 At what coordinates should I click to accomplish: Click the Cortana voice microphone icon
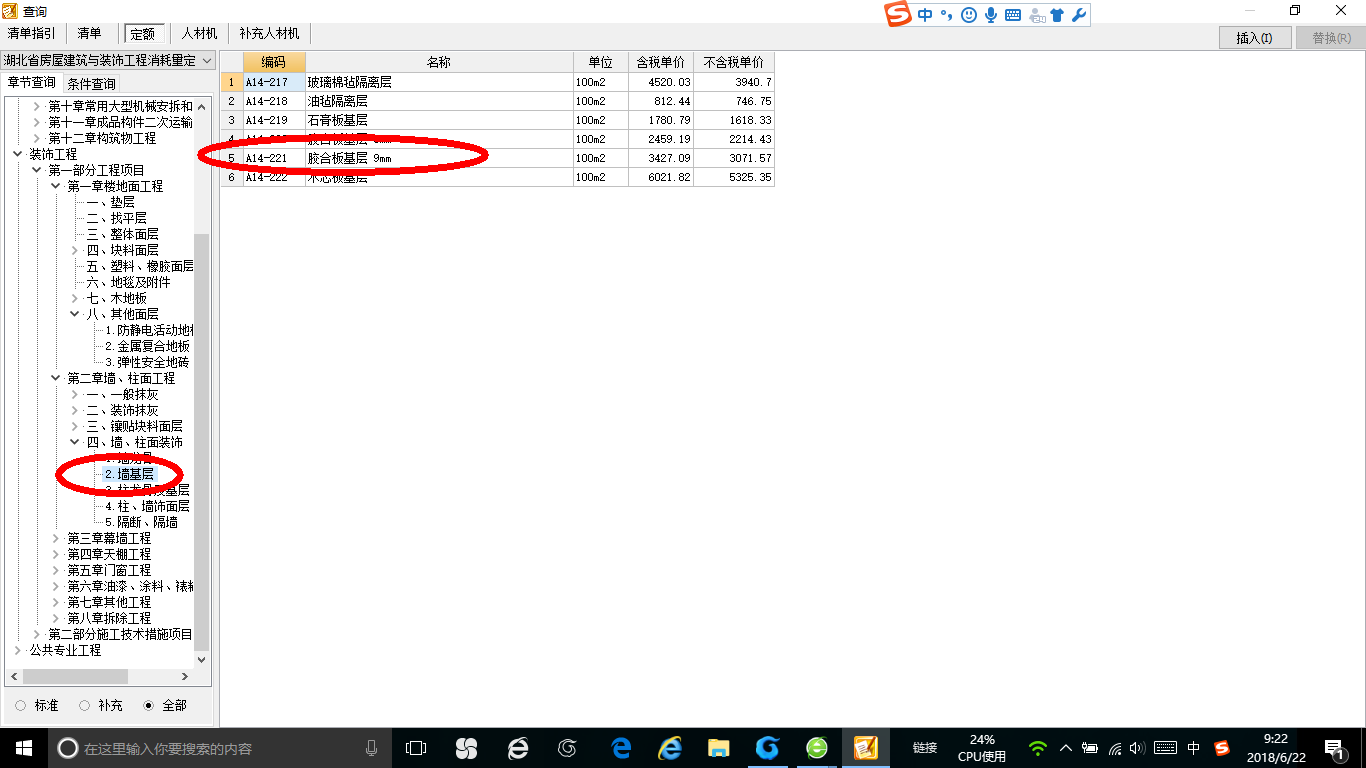tap(372, 748)
